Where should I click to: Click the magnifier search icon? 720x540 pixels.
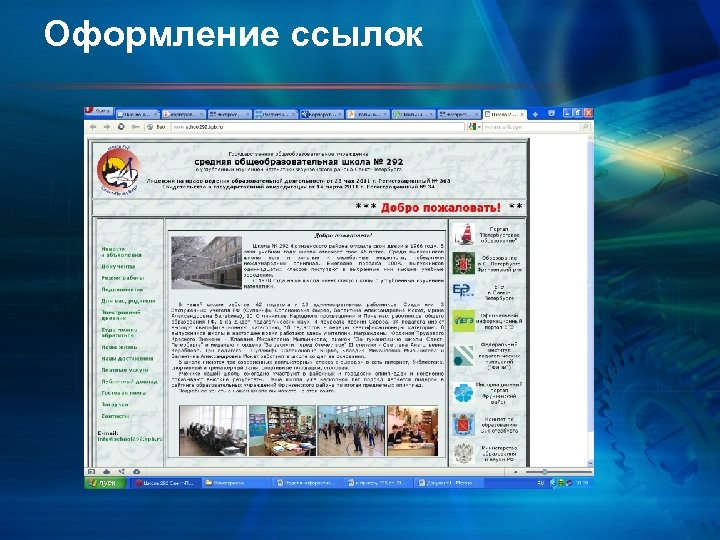click(585, 127)
